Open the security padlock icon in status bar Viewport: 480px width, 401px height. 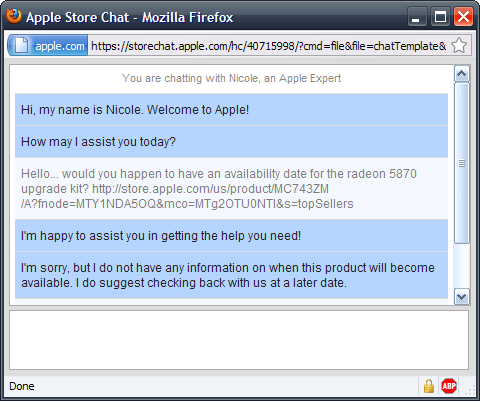click(x=429, y=386)
